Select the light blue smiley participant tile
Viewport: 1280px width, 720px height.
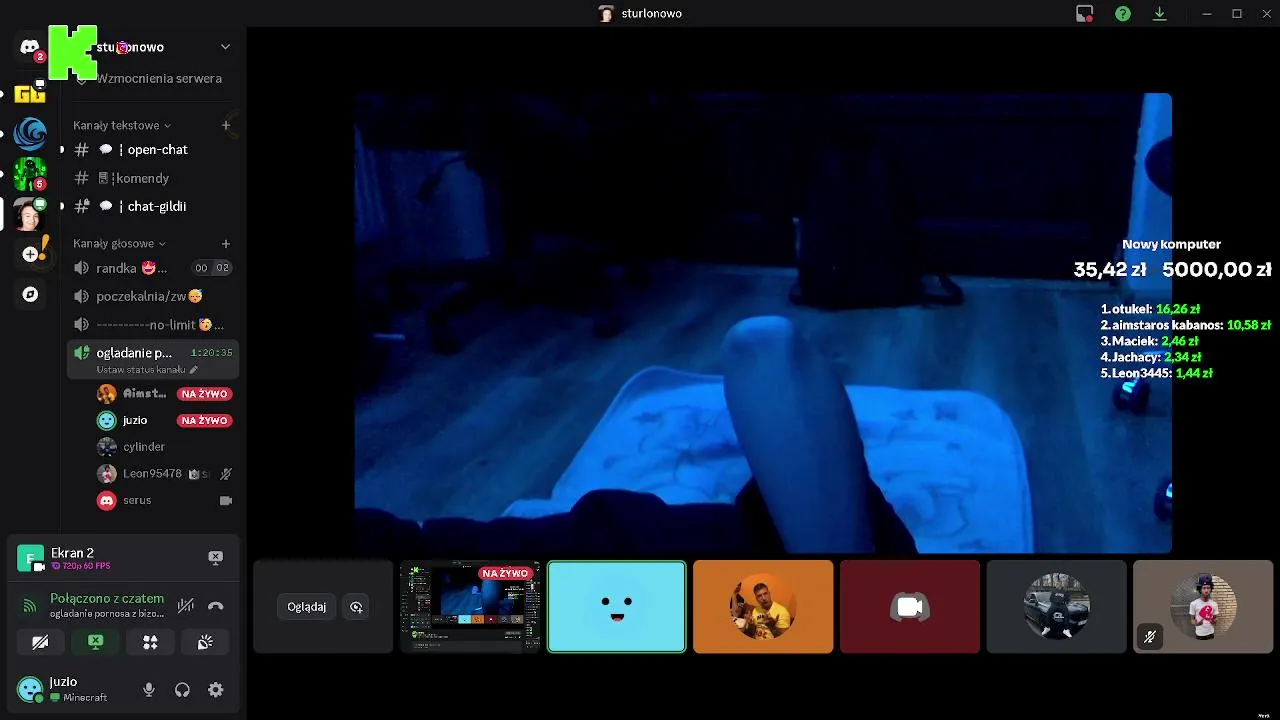(x=616, y=606)
